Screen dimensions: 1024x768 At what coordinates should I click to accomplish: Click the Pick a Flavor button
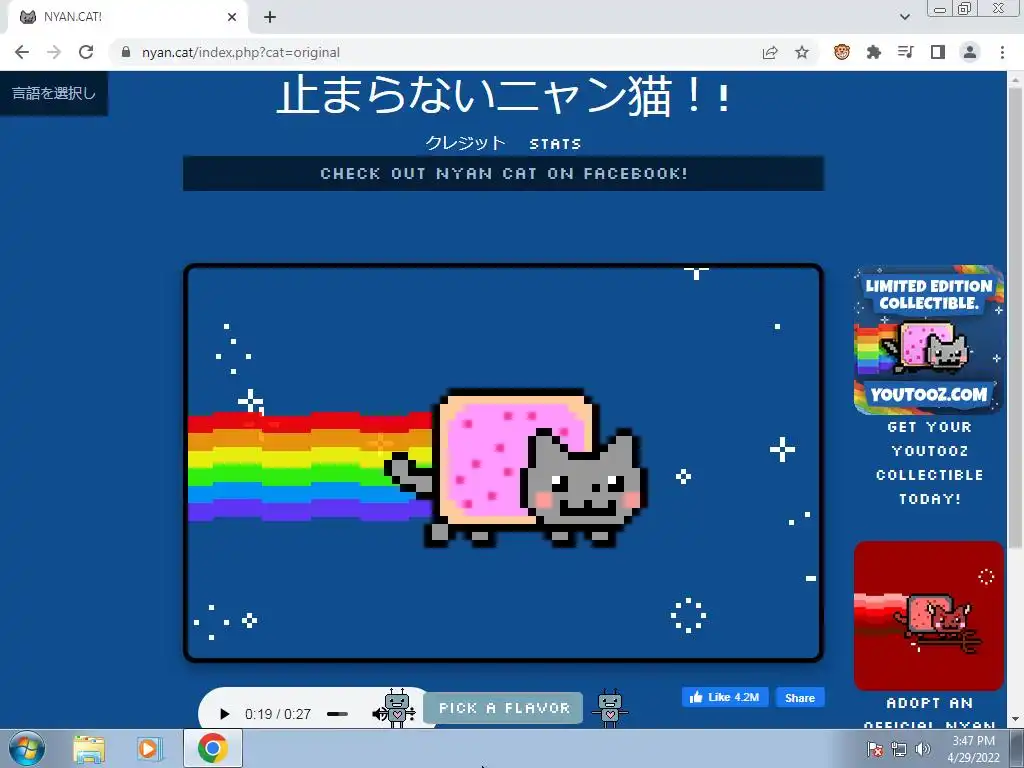pyautogui.click(x=504, y=708)
